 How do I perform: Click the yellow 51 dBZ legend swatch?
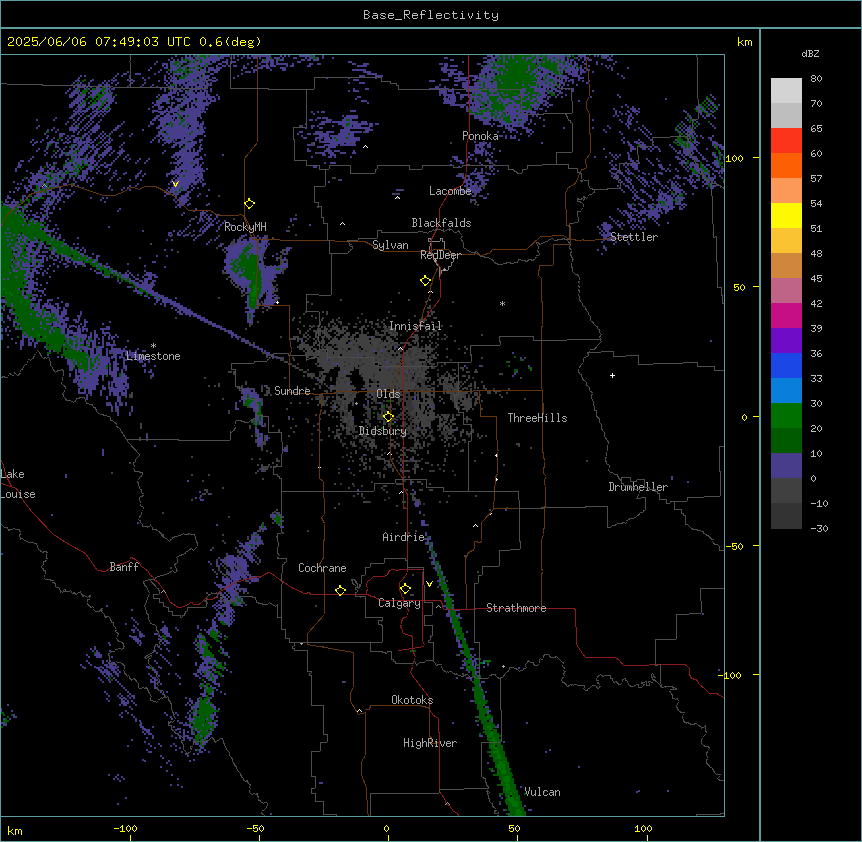[x=786, y=215]
